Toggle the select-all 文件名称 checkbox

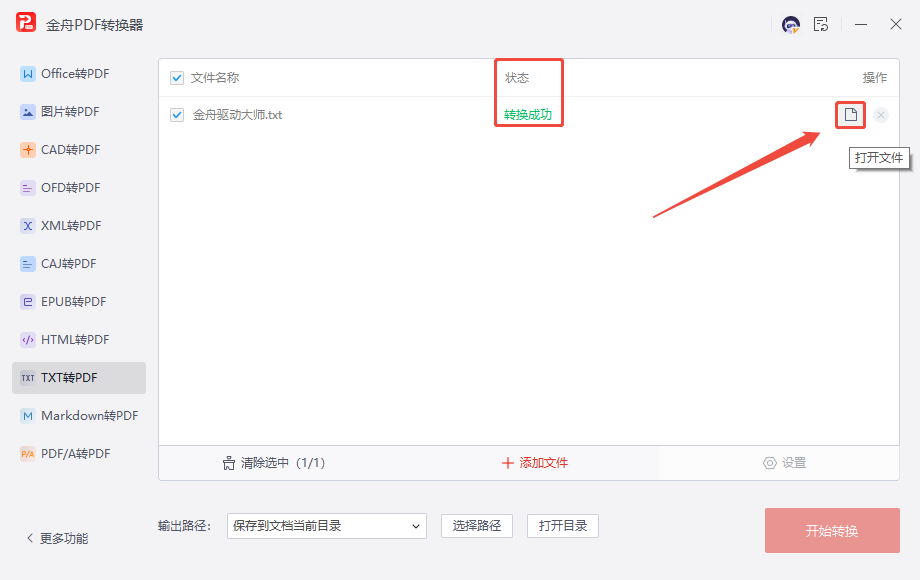click(177, 78)
